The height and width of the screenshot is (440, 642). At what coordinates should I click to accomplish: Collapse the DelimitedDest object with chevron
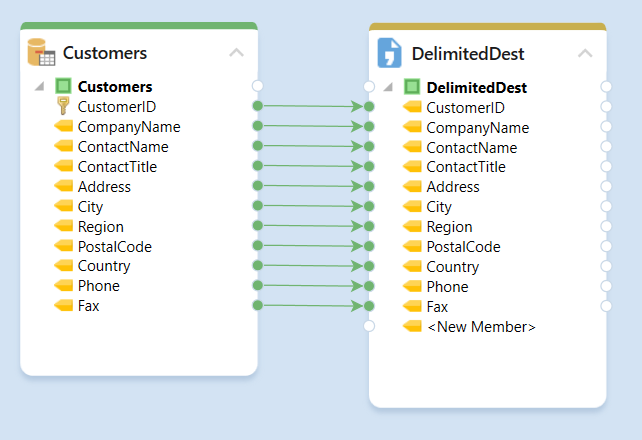[x=585, y=53]
